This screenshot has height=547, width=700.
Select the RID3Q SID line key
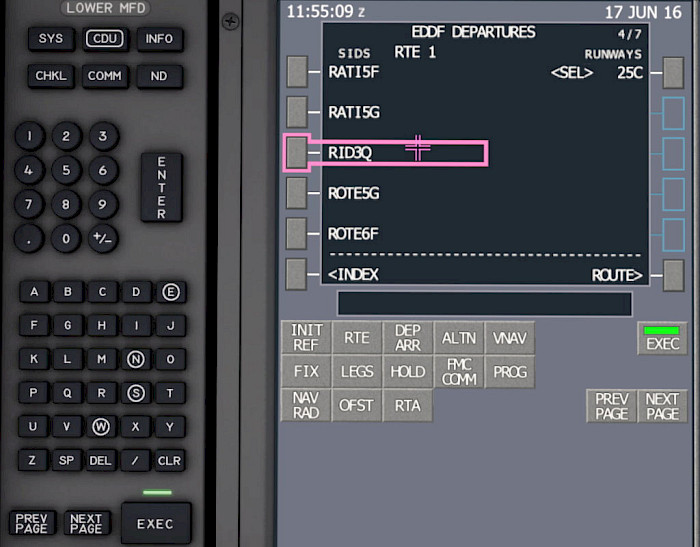click(296, 153)
